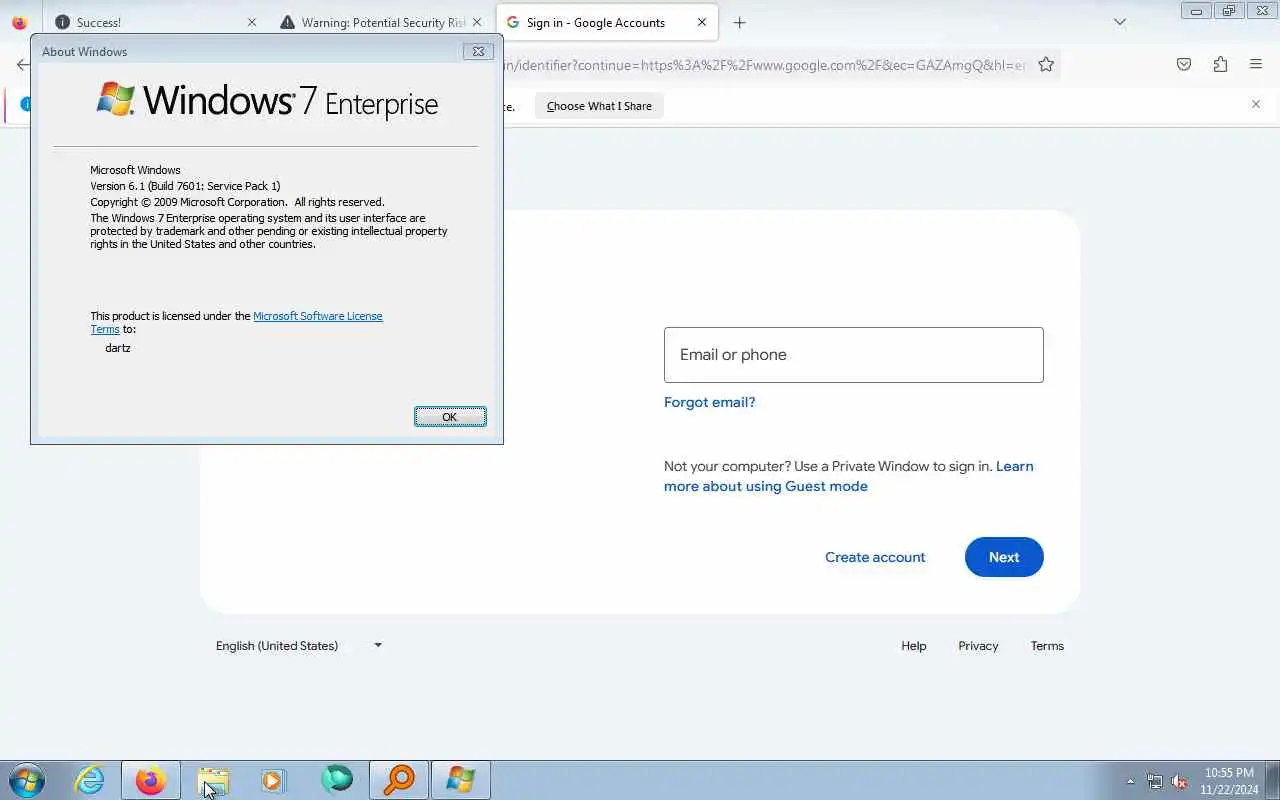Click the Firefox back arrow button
1280x800 pixels.
(22, 64)
